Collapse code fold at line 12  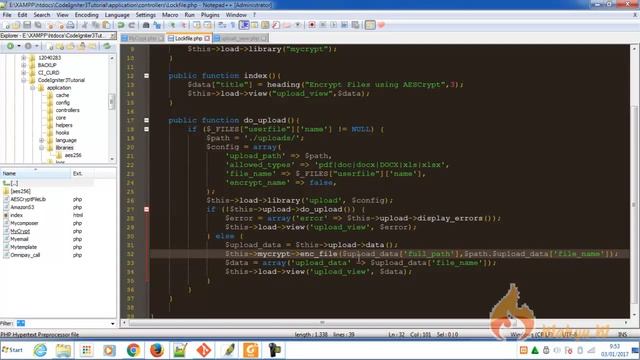pyautogui.click(x=146, y=76)
